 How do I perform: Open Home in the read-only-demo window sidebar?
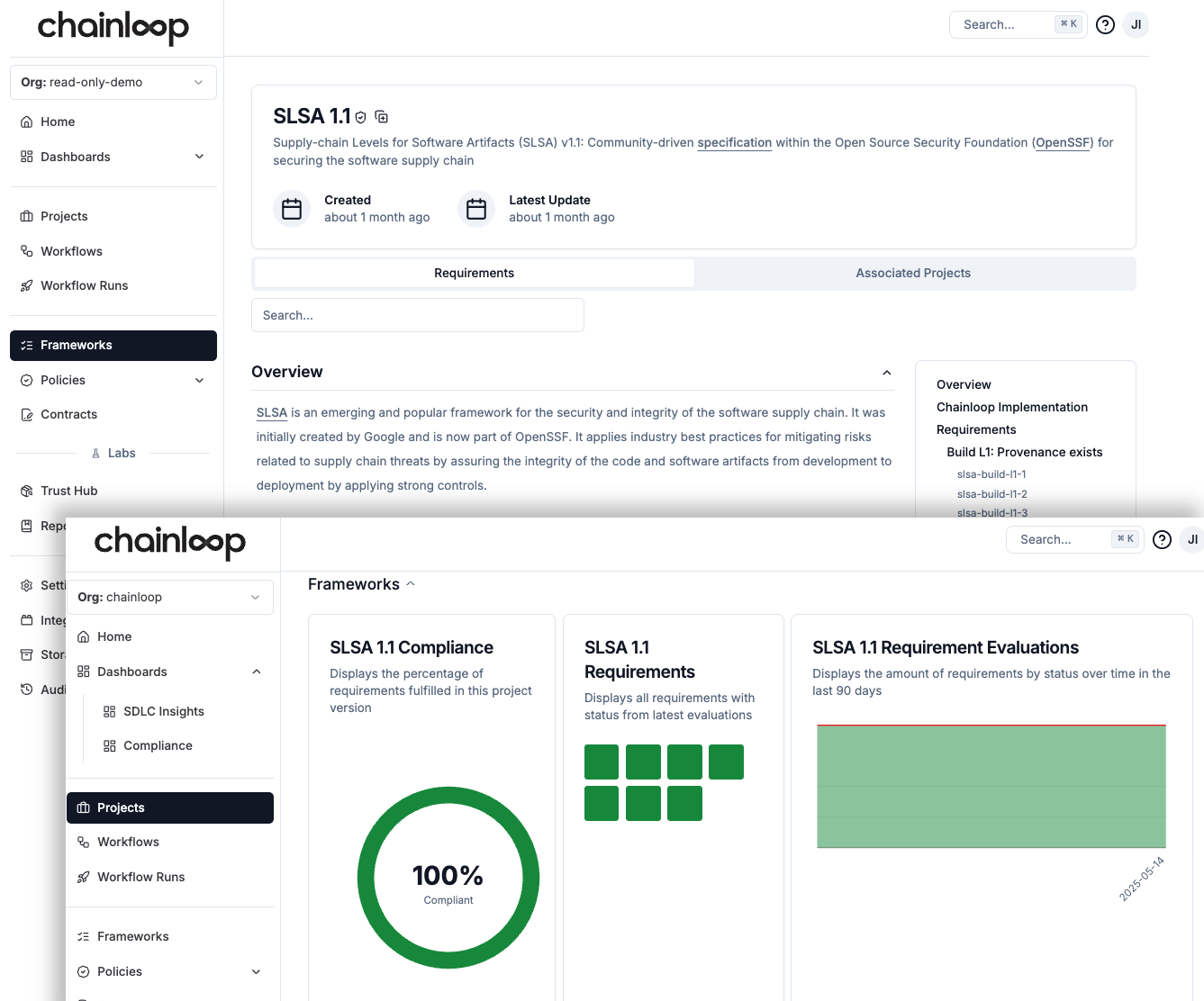113,122
